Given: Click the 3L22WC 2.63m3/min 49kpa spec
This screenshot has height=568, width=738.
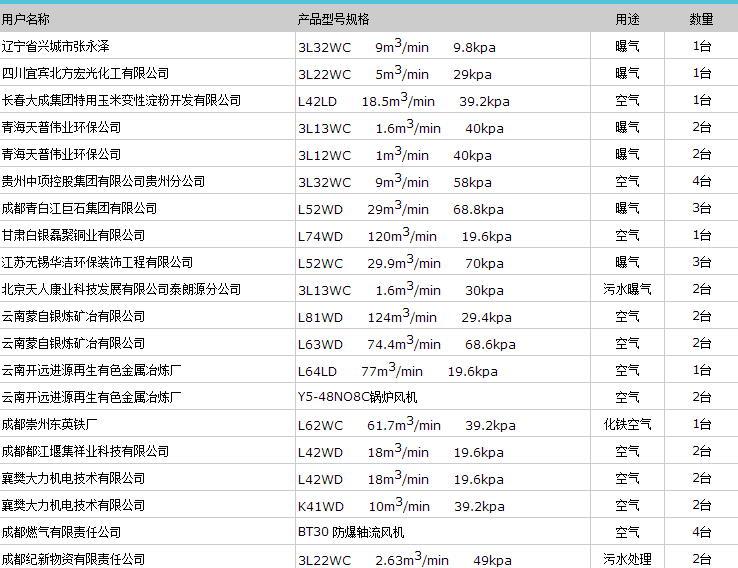Looking at the screenshot, I should click(405, 559).
